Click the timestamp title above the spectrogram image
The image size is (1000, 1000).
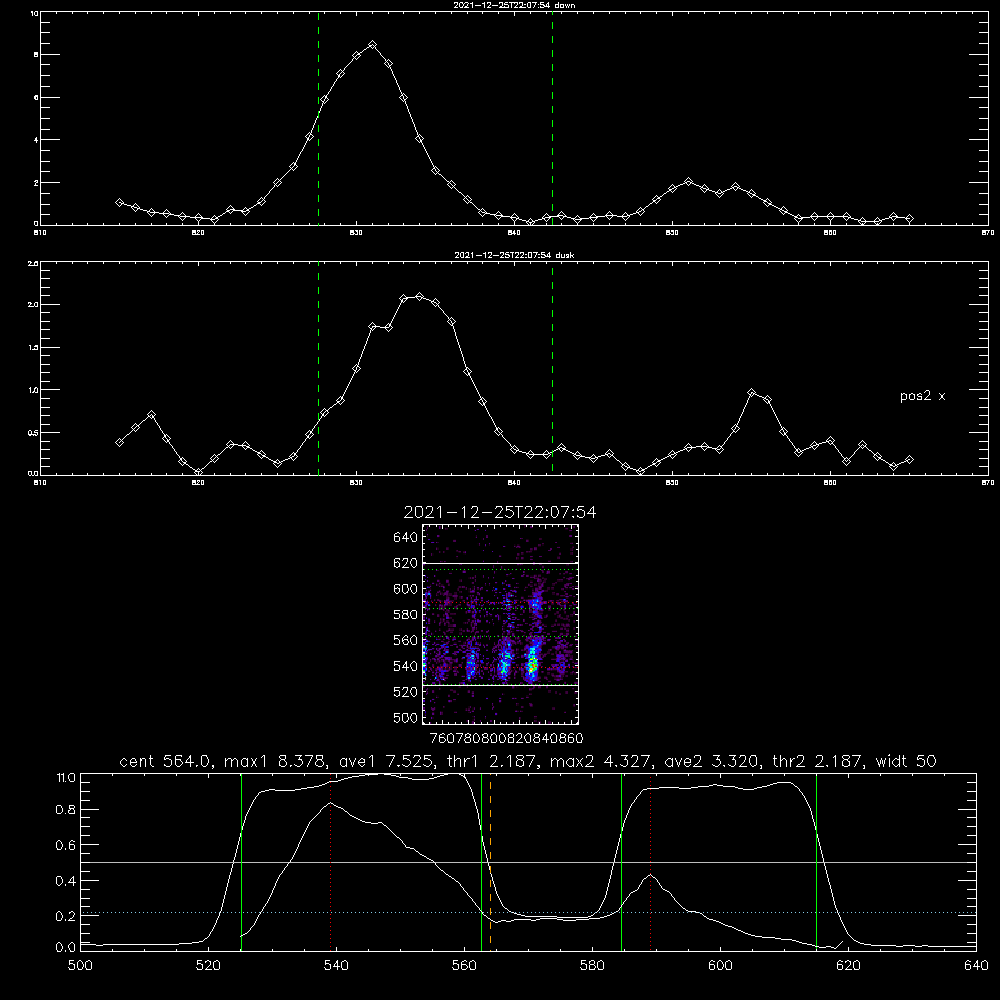[x=500, y=512]
